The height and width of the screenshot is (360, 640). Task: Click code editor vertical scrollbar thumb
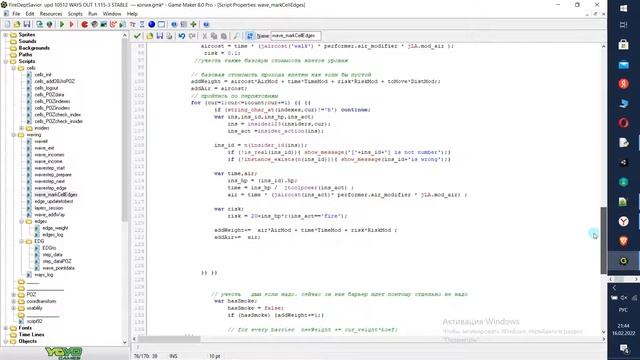[603, 240]
